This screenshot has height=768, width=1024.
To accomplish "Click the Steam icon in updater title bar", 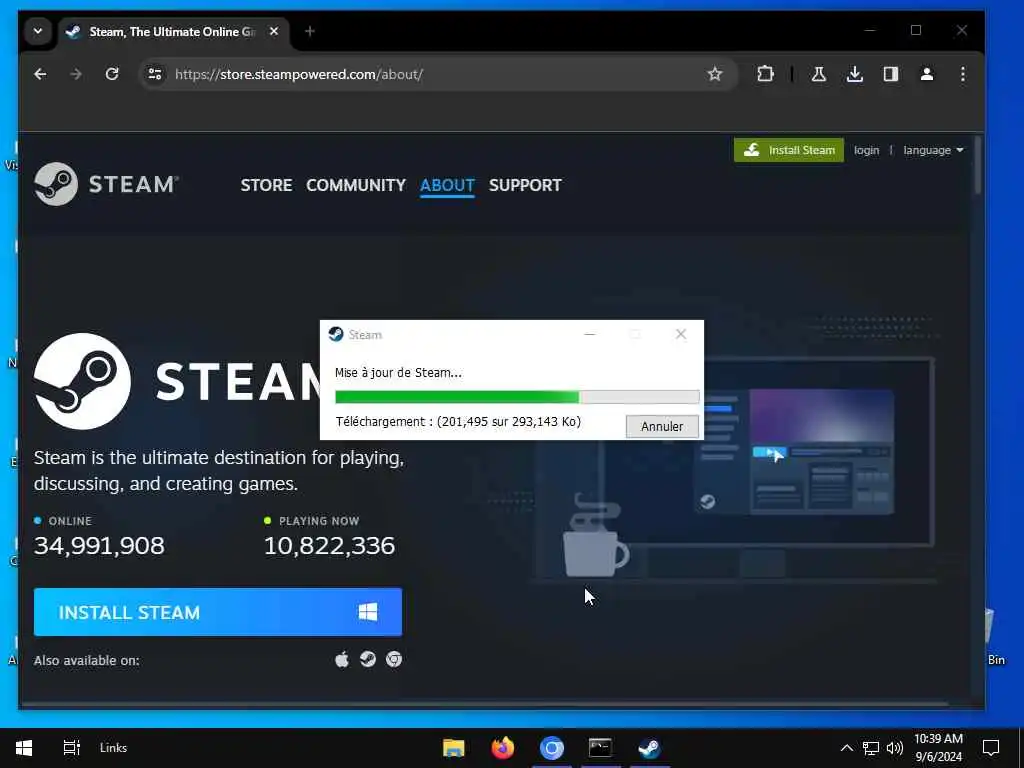I will (x=336, y=334).
